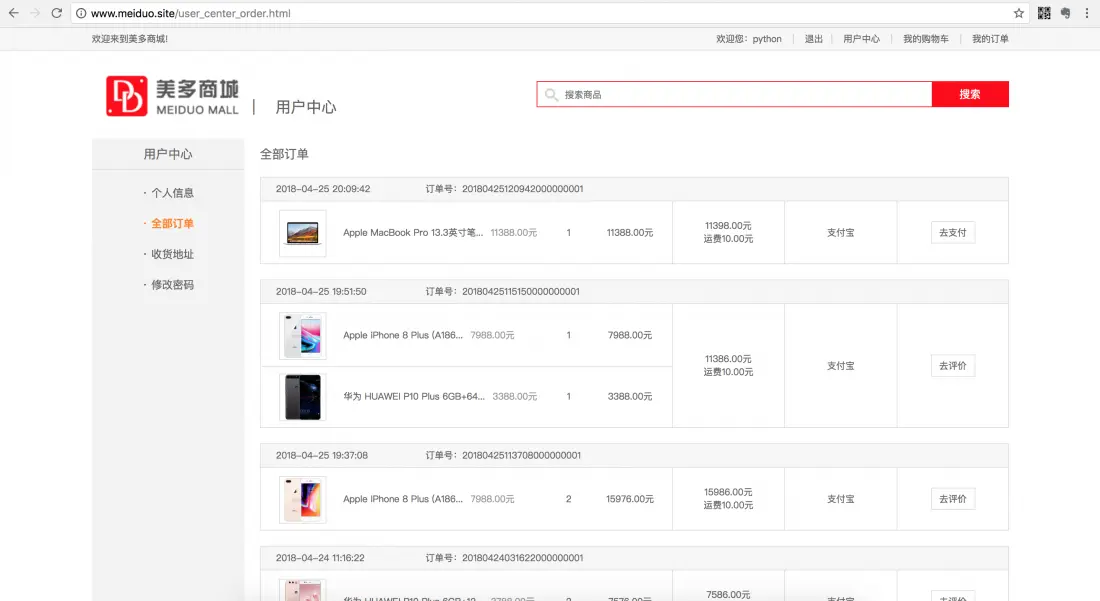Click the 2018-04-25 20:09:42 order date
Viewport: 1100px width, 601px height.
coord(323,189)
